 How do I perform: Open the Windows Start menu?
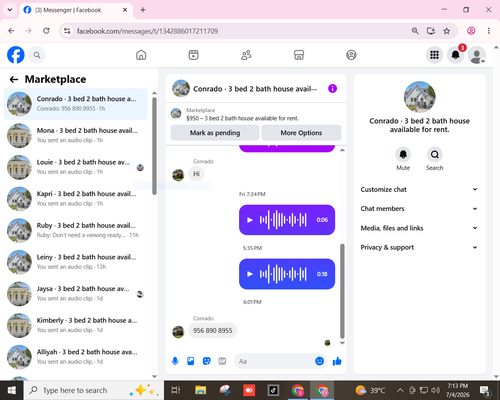(12, 390)
